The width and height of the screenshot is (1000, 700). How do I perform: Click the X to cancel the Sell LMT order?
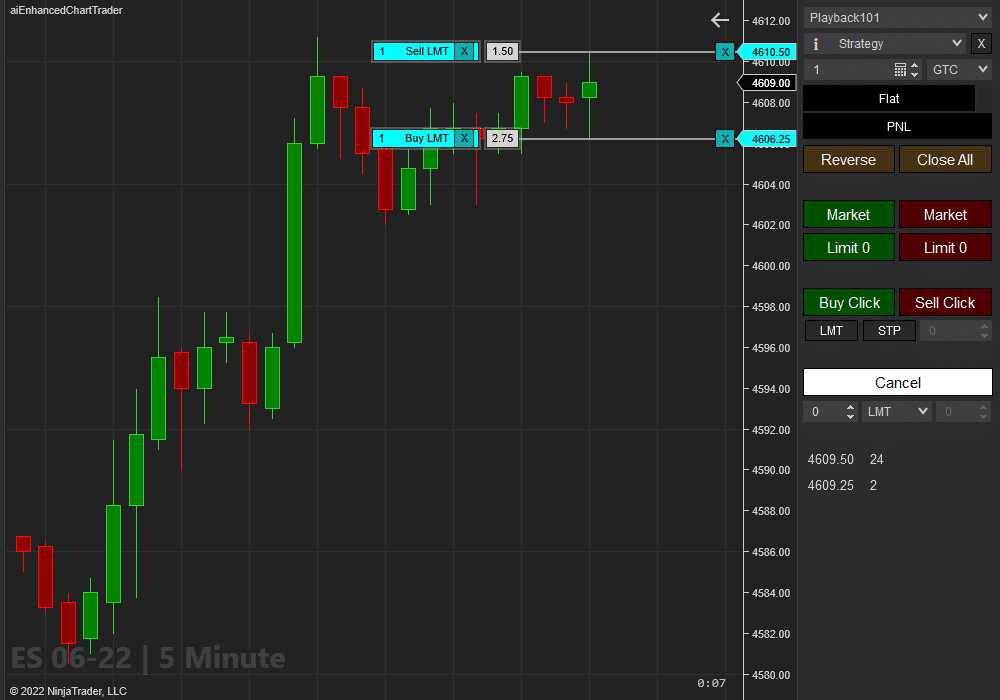pos(464,51)
